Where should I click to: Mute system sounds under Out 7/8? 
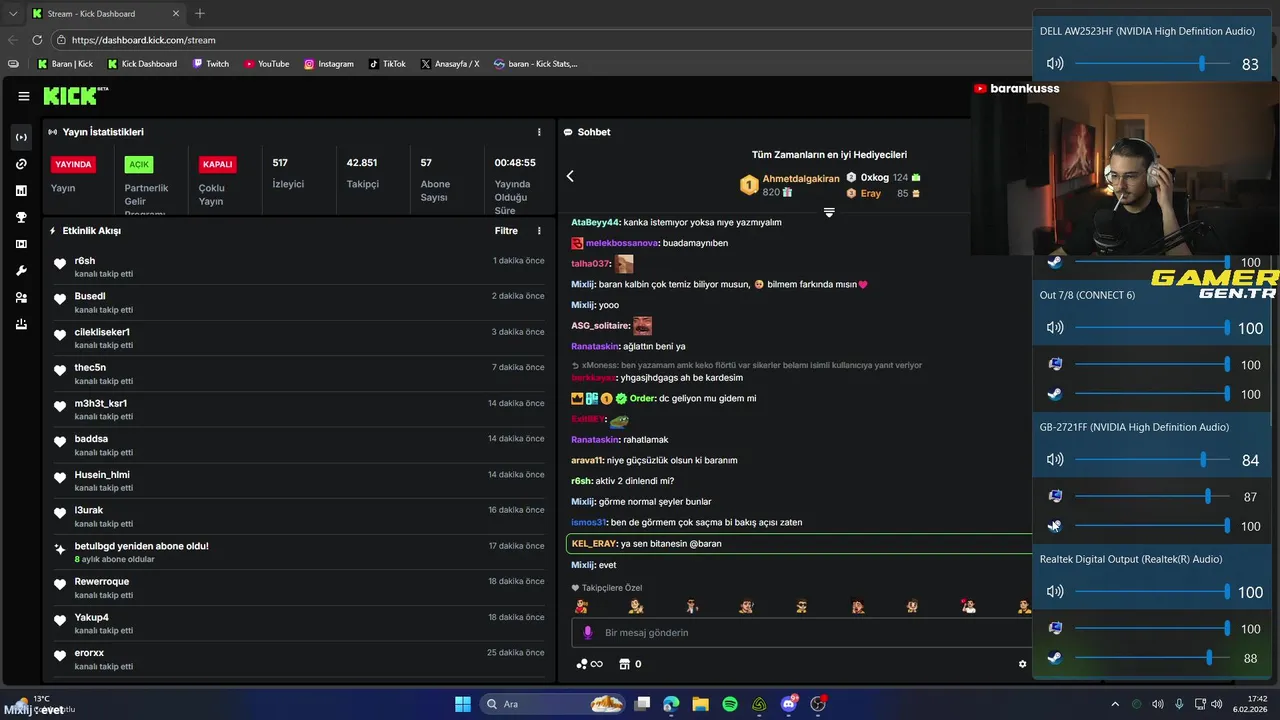tap(1055, 365)
